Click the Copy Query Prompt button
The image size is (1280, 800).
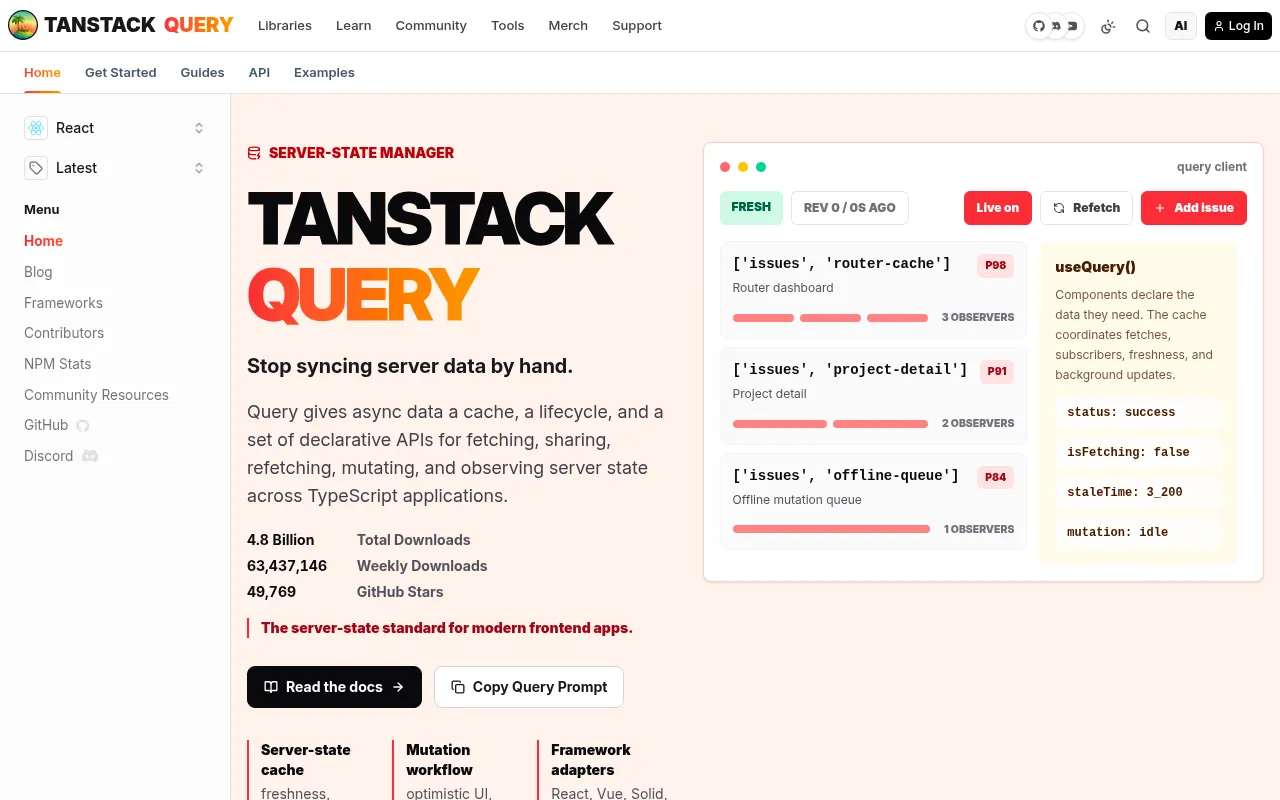click(x=529, y=687)
